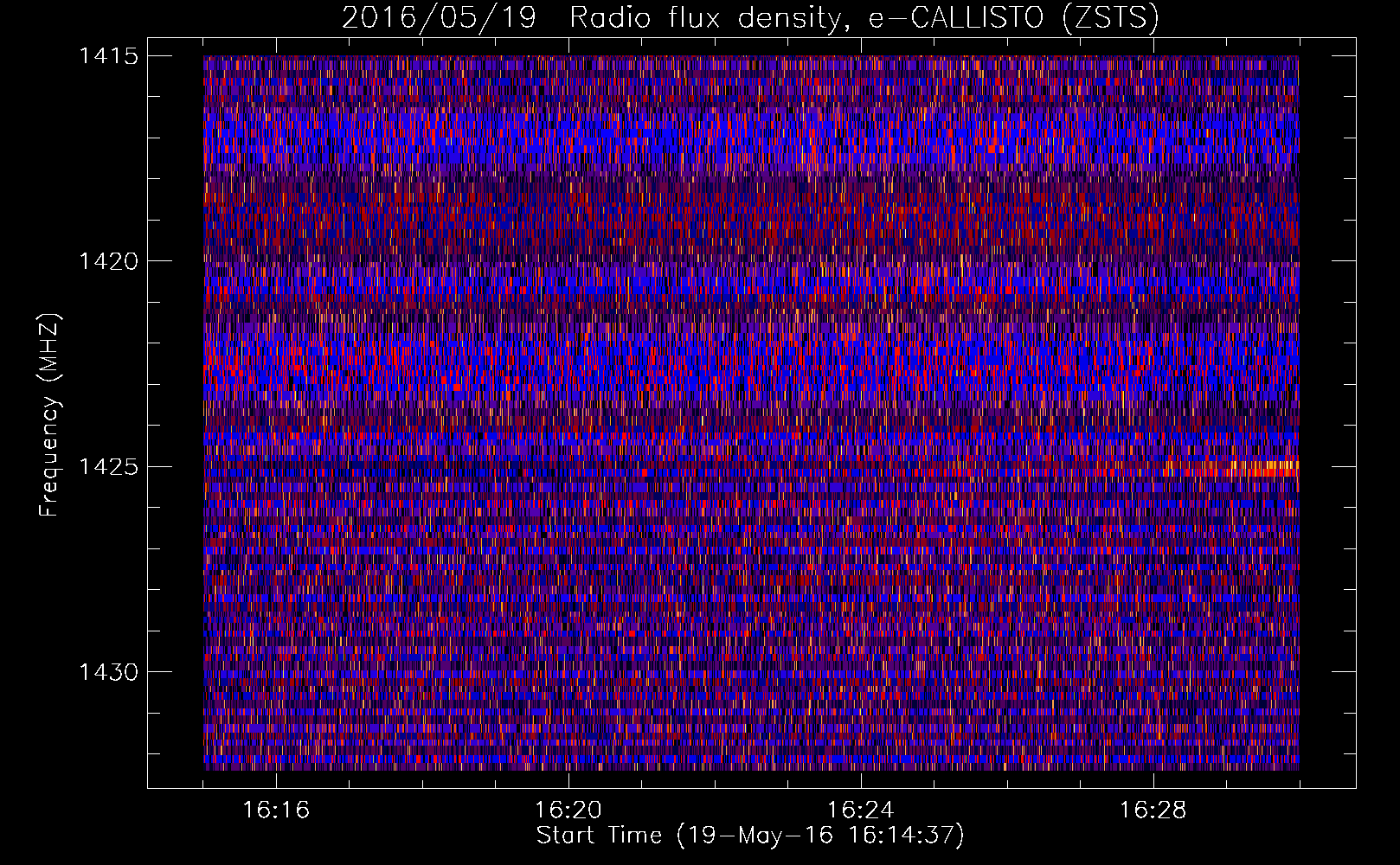
Task: Select the 1425 frequency tick label
Action: (109, 467)
